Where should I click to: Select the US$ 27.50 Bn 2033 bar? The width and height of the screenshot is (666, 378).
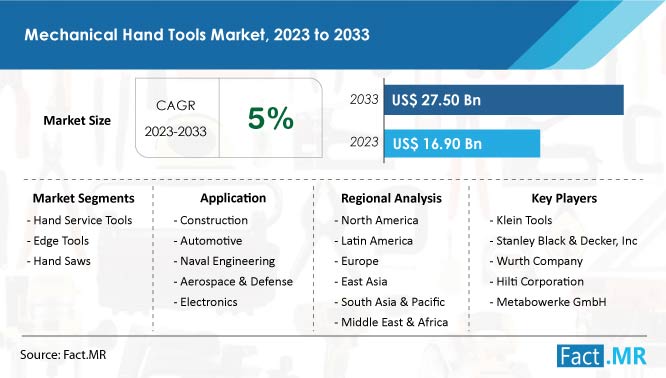tap(504, 100)
